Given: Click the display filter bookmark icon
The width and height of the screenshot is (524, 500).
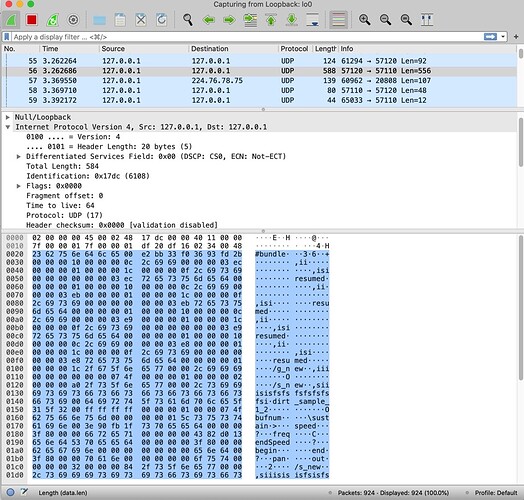Looking at the screenshot, I should tap(7, 37).
